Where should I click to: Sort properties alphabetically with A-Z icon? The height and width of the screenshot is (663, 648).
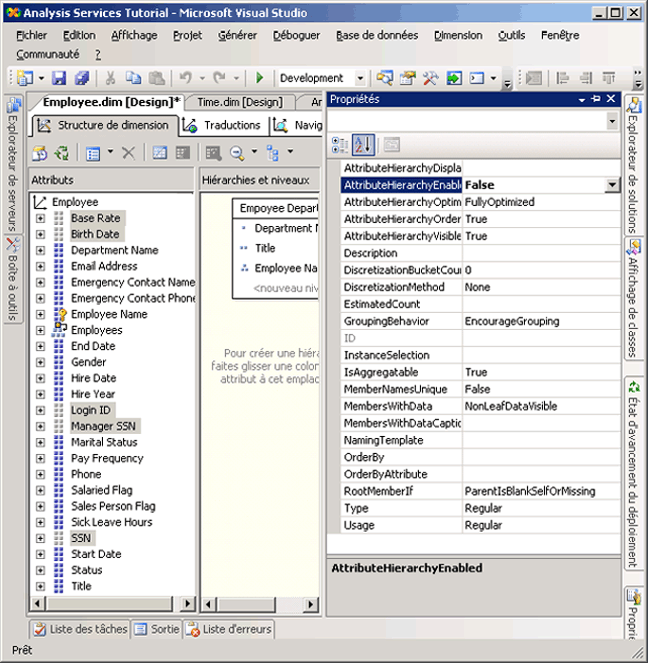(x=363, y=145)
